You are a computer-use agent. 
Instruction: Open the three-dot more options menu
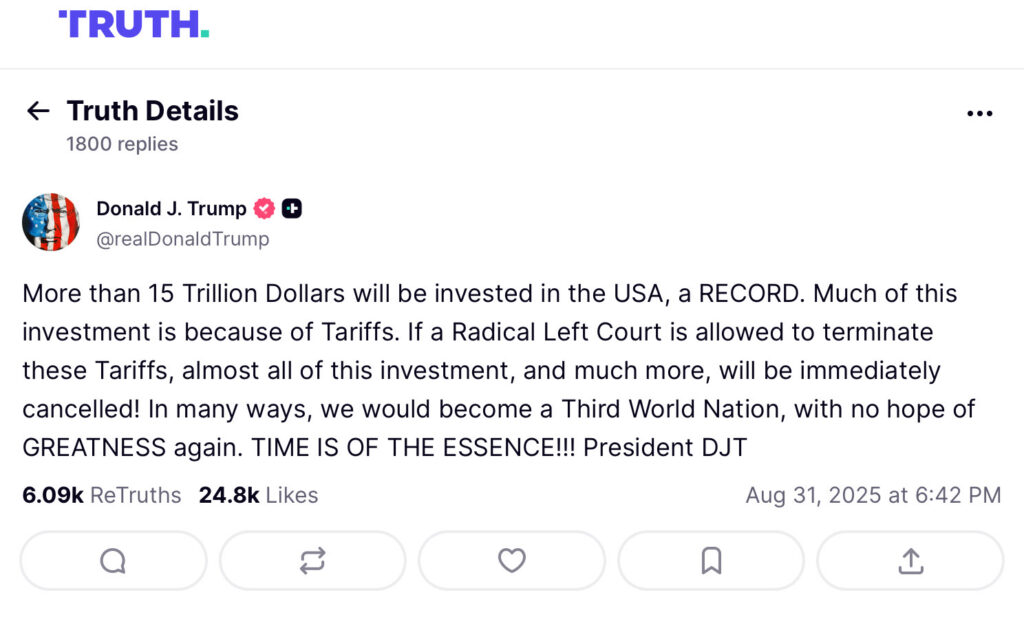(x=980, y=114)
